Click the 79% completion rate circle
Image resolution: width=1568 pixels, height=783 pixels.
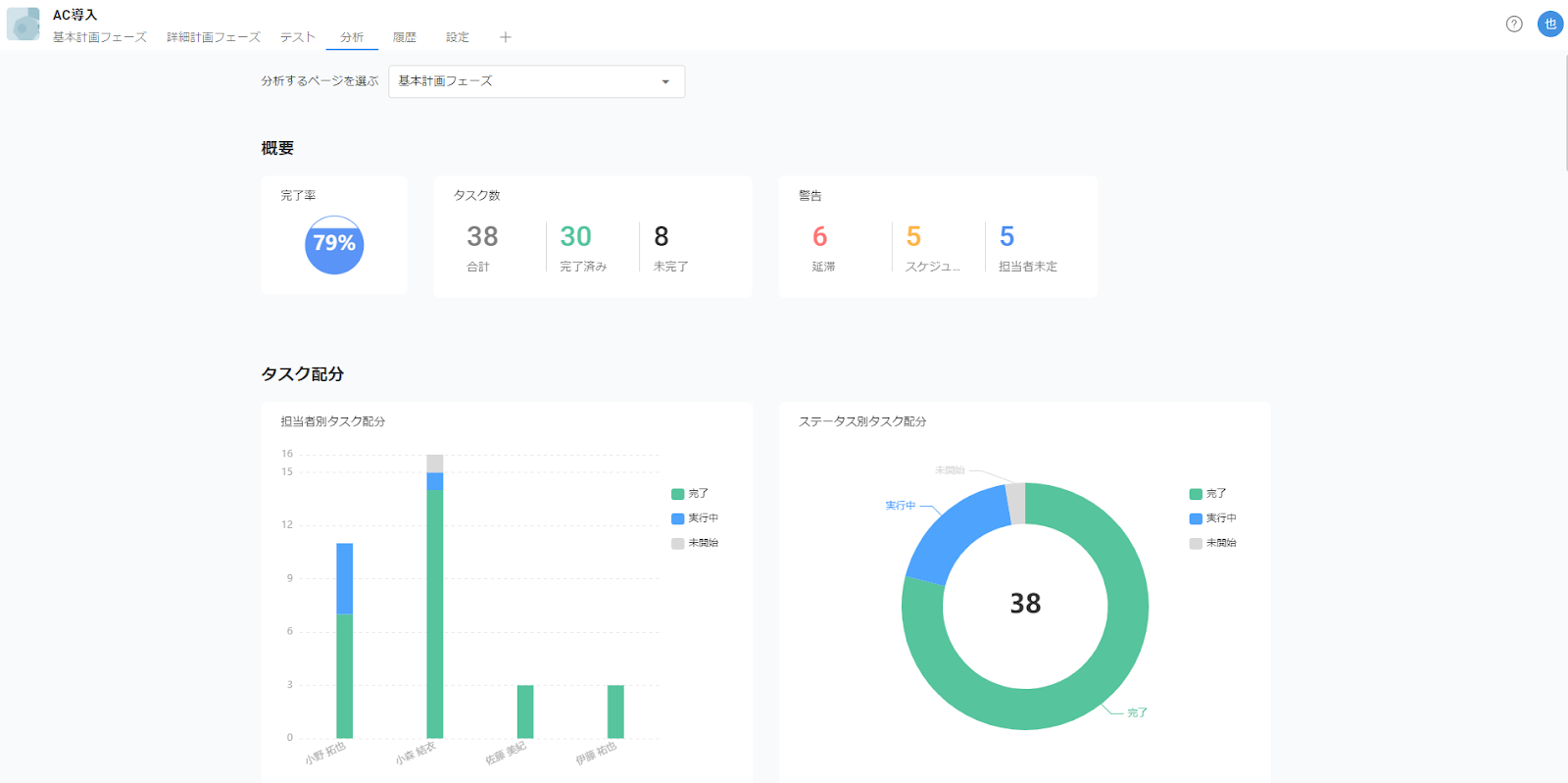pos(334,244)
